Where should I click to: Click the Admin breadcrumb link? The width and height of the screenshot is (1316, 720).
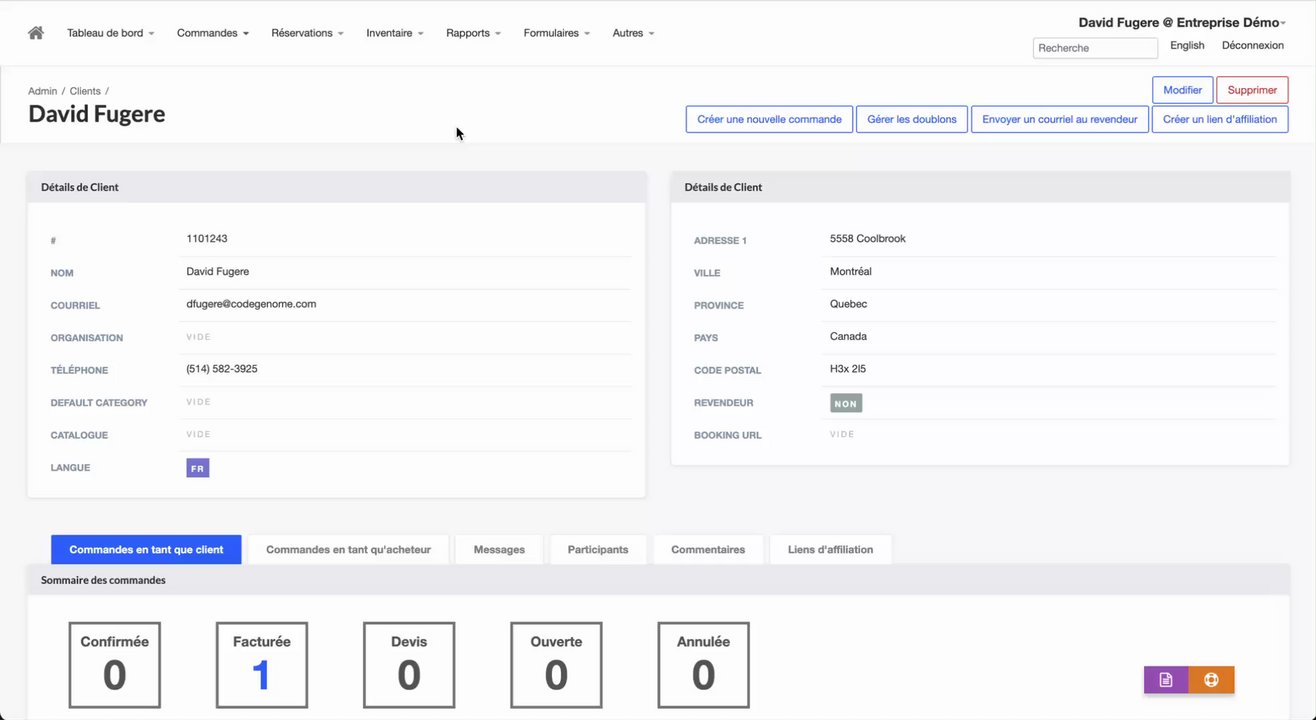tap(42, 91)
